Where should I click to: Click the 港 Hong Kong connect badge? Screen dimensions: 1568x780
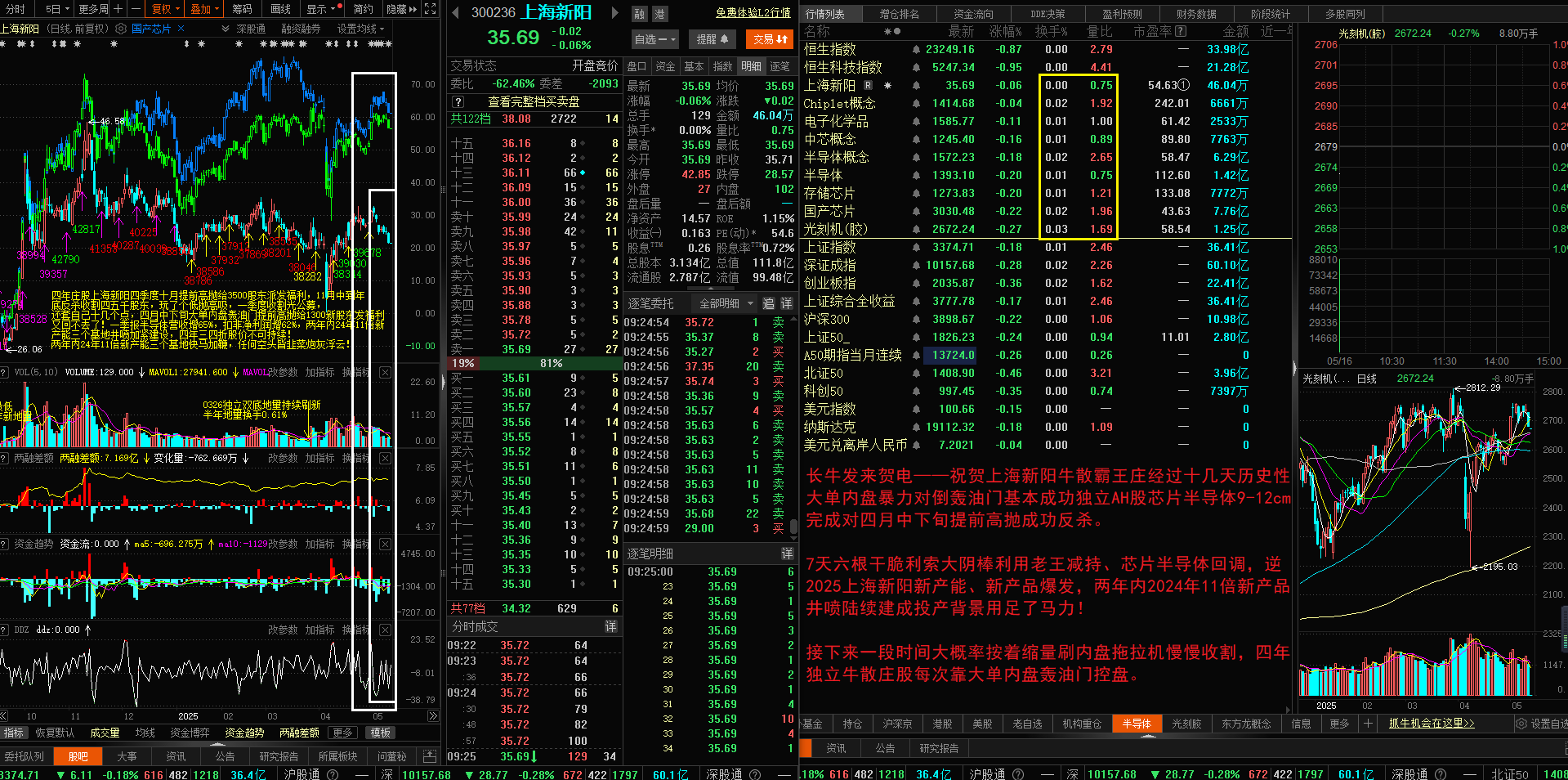point(659,13)
